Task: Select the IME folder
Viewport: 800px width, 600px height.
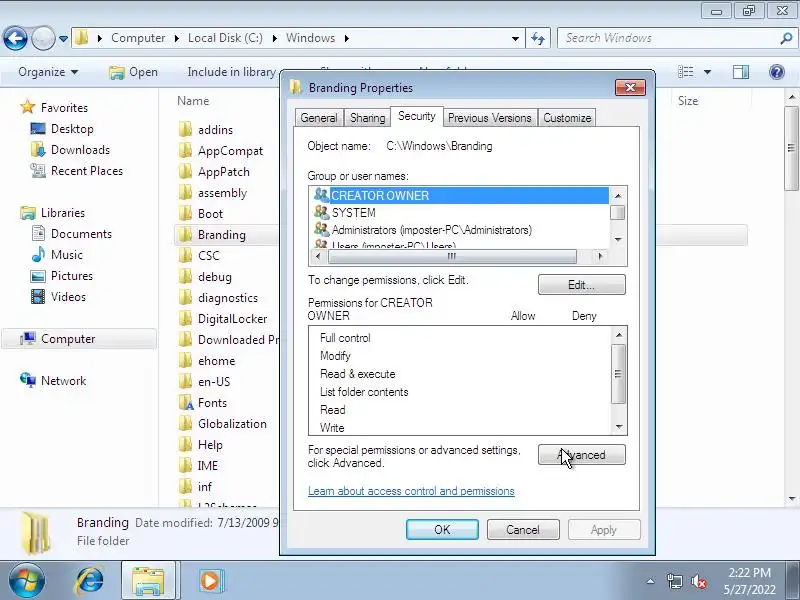Action: coord(198,465)
